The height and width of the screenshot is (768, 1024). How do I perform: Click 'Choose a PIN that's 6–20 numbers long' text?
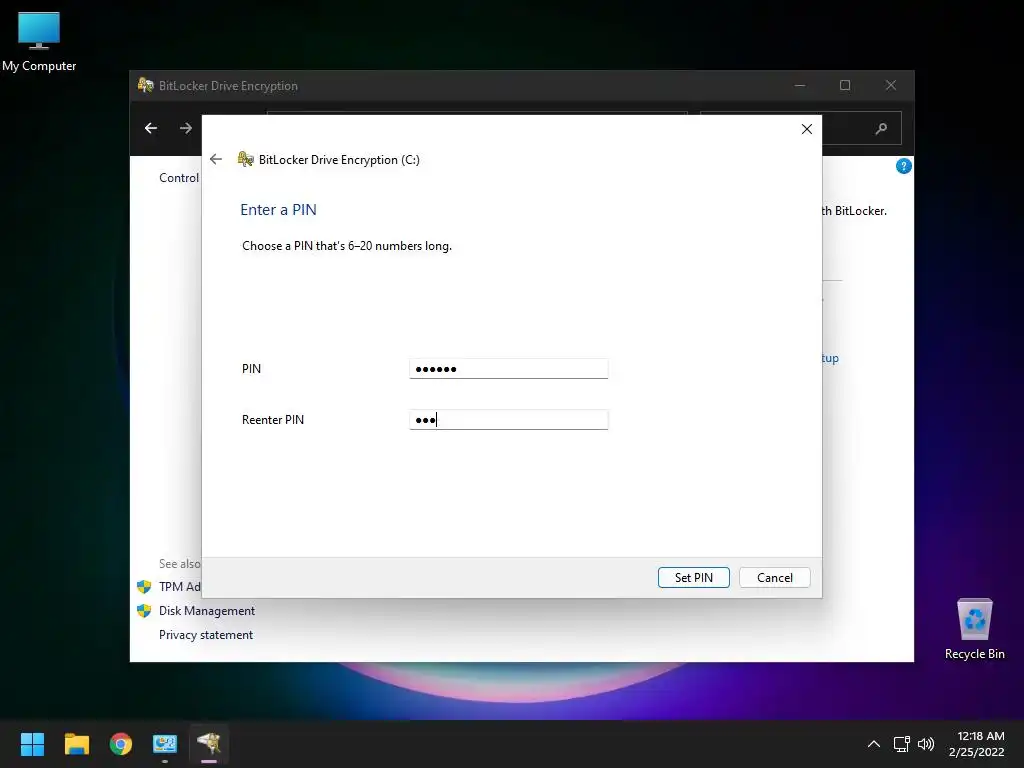point(347,246)
